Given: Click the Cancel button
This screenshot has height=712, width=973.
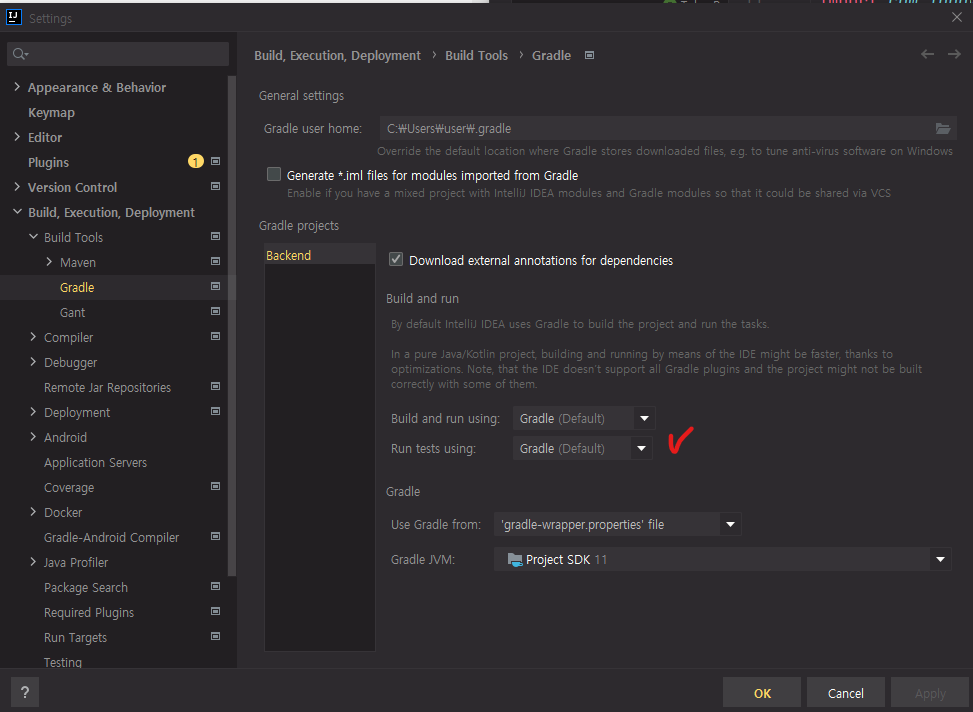Looking at the screenshot, I should (x=845, y=693).
